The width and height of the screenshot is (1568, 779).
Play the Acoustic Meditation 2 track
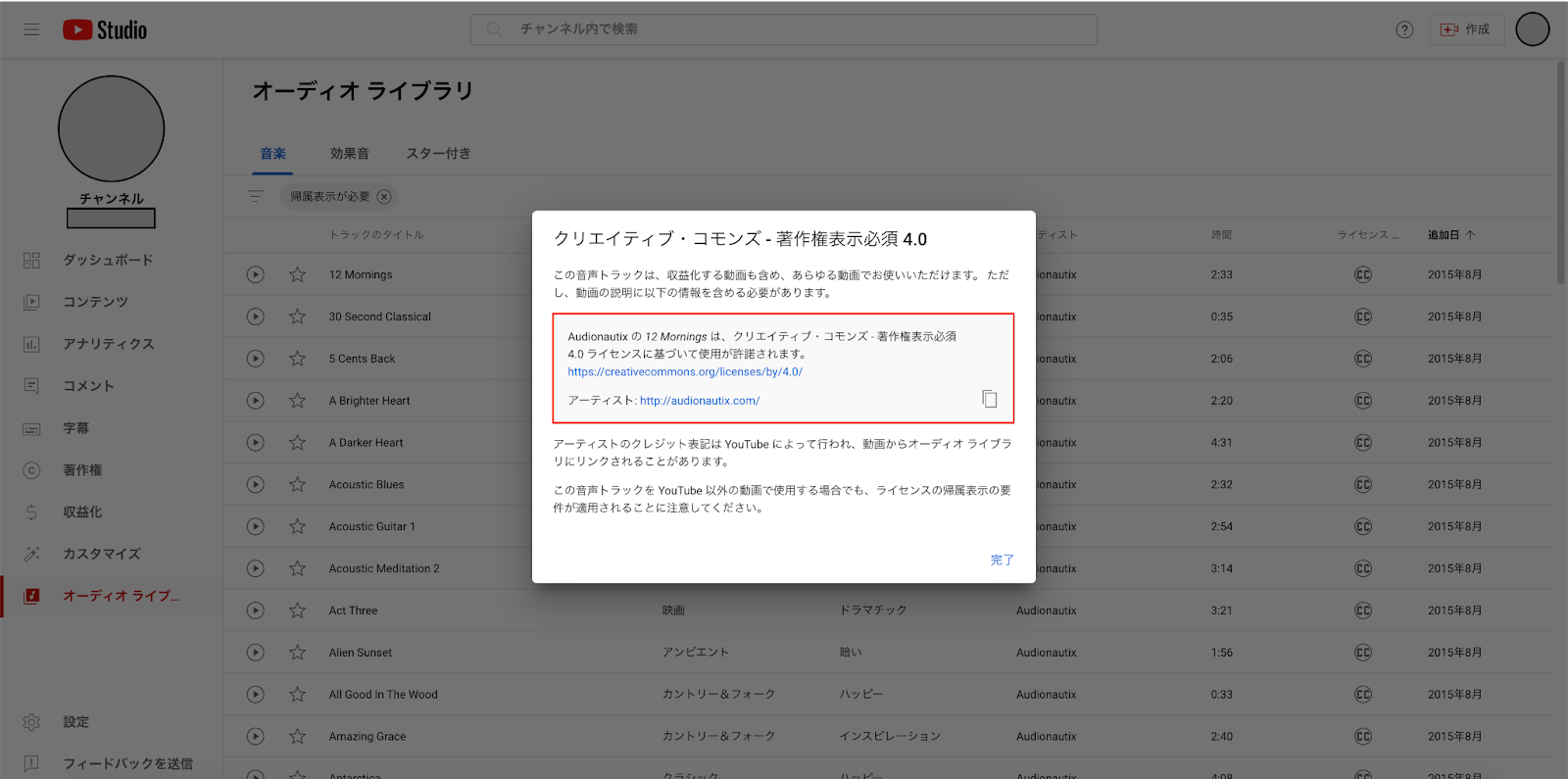(x=255, y=568)
